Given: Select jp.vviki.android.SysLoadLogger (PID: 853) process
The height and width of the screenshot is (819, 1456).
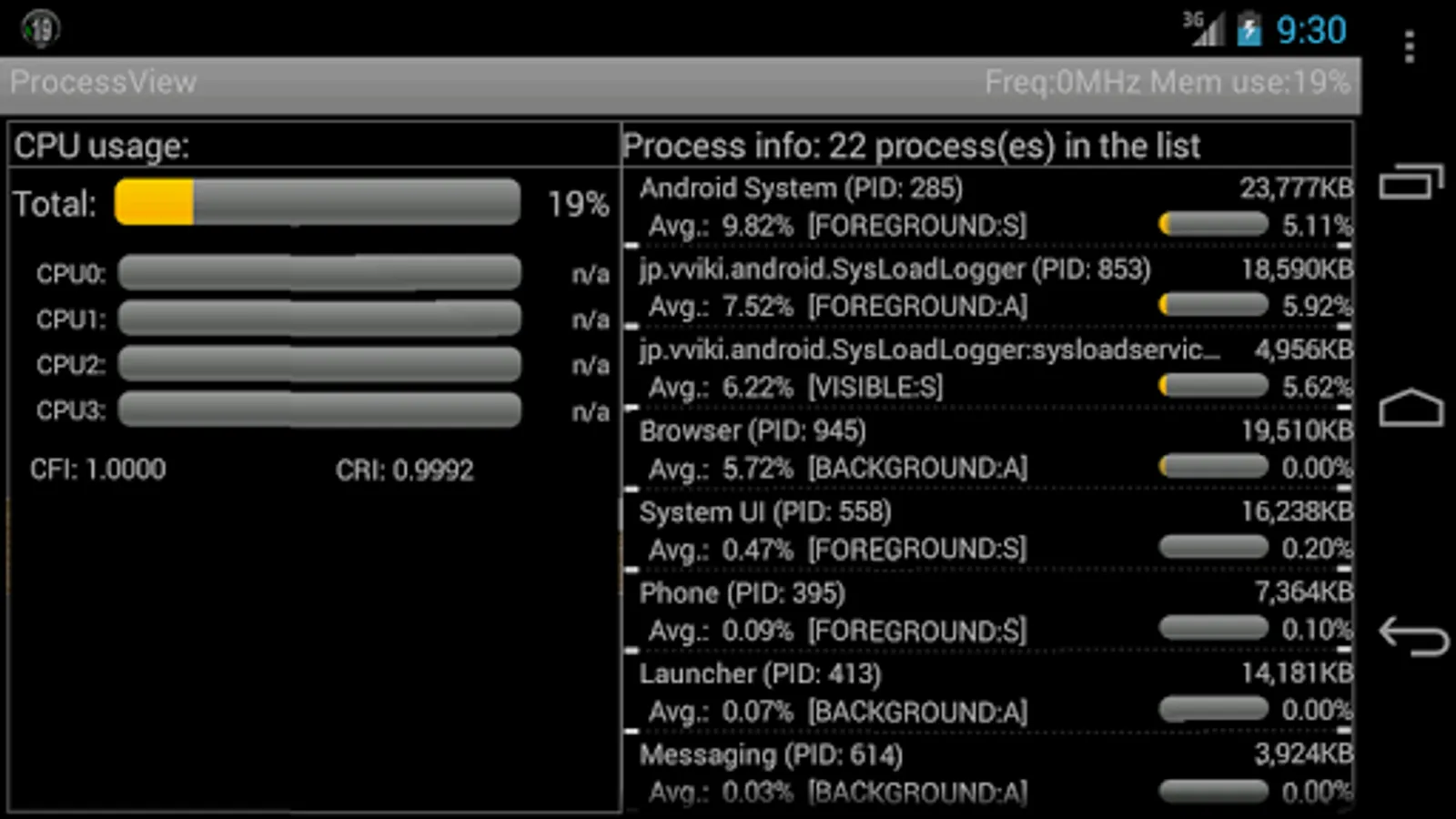Looking at the screenshot, I should click(988, 287).
